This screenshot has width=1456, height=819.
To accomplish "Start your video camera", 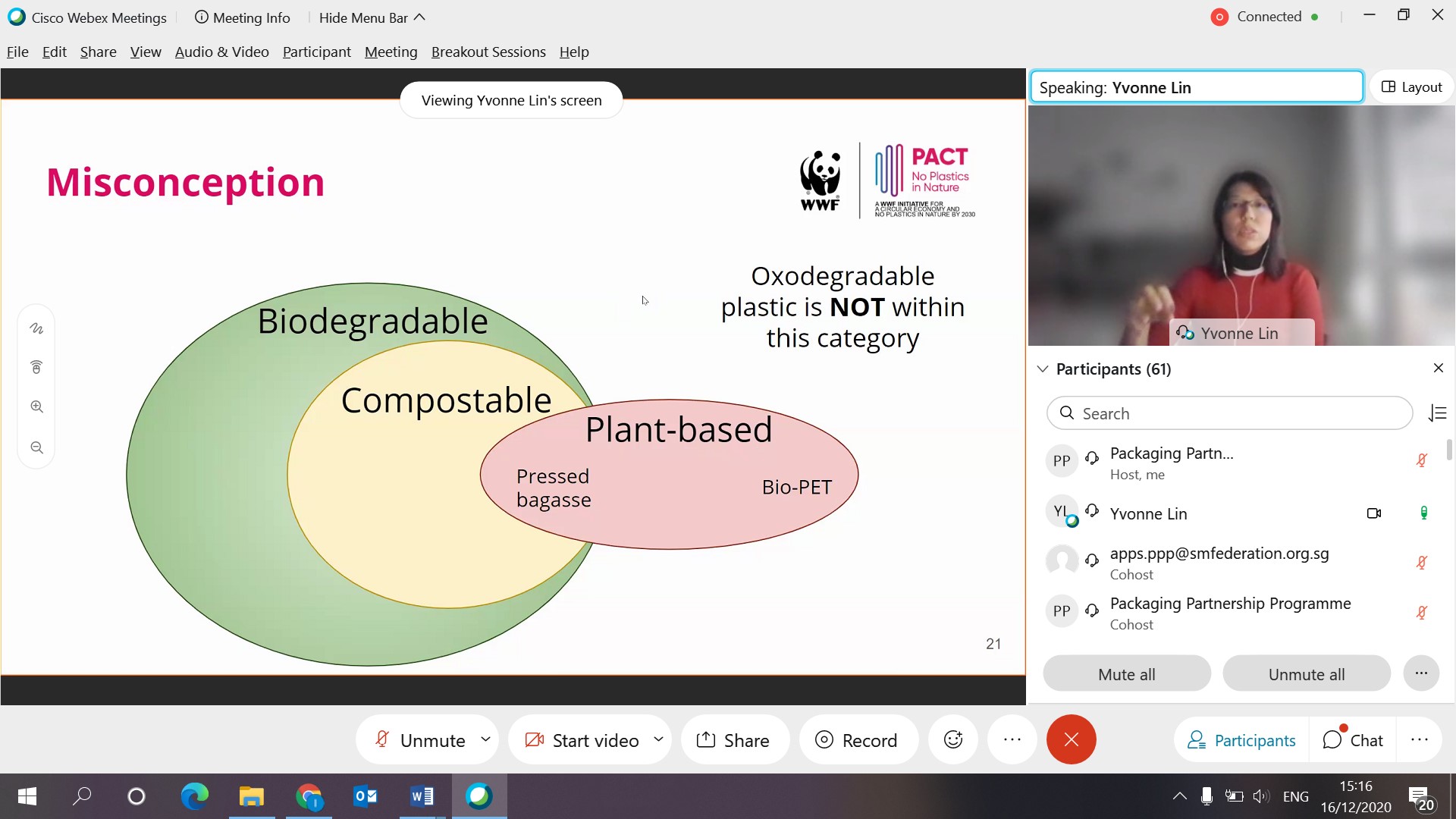I will point(582,739).
